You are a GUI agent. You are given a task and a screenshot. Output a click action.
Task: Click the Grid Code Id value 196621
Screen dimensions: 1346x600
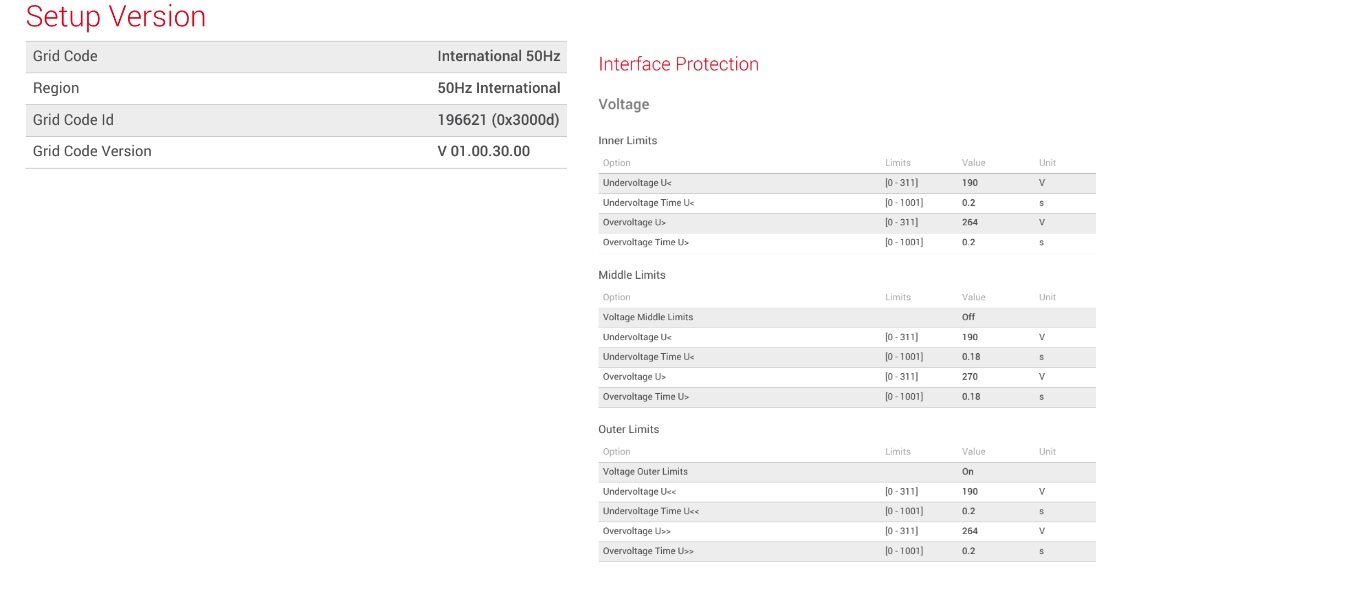tap(498, 120)
